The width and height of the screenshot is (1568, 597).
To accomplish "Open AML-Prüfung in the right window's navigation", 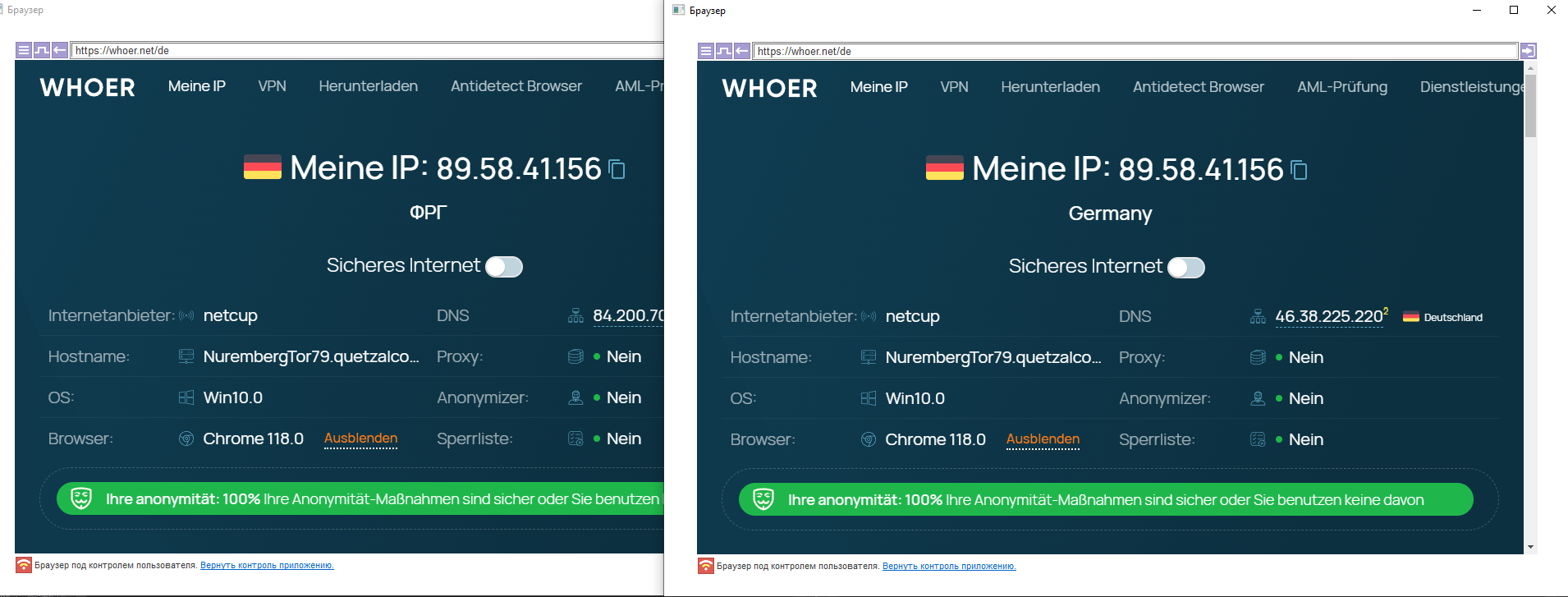I will click(1341, 87).
